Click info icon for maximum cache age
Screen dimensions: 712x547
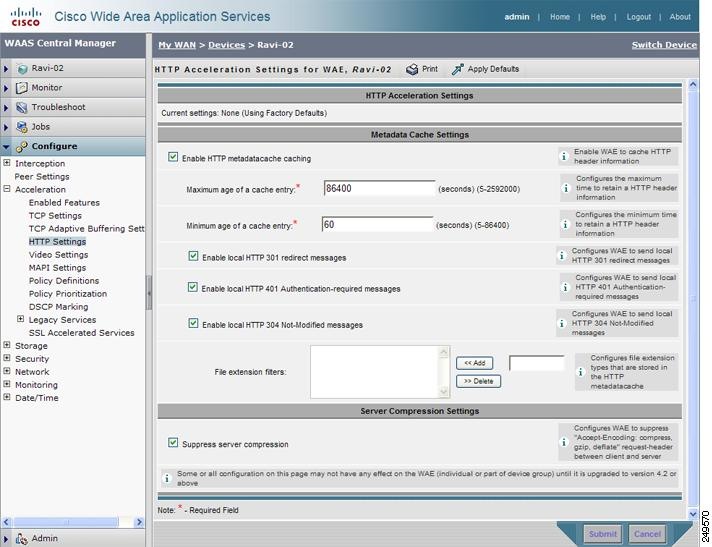point(566,188)
